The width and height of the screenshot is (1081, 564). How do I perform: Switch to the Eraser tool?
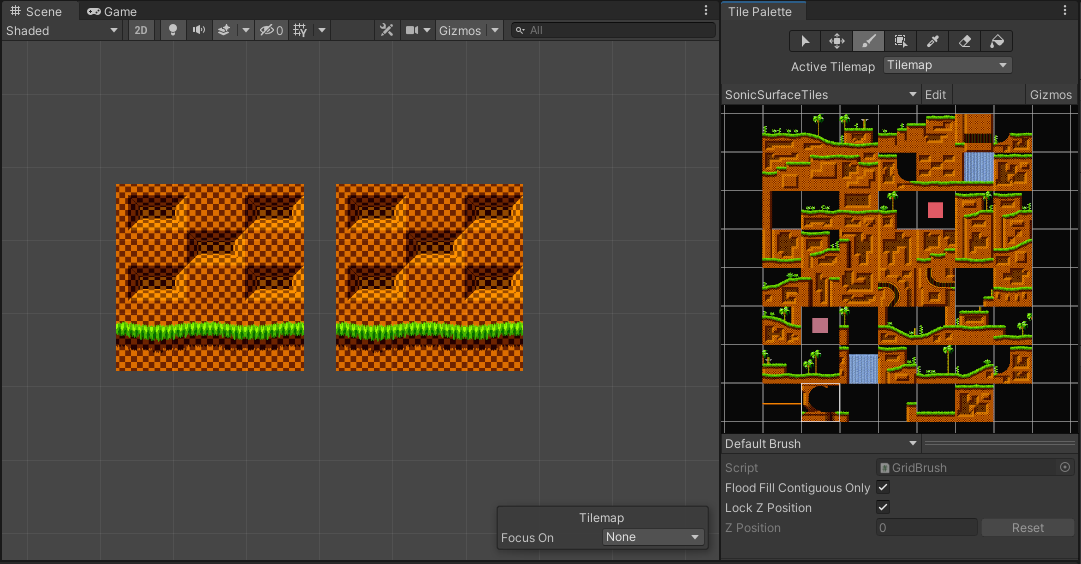pos(964,41)
